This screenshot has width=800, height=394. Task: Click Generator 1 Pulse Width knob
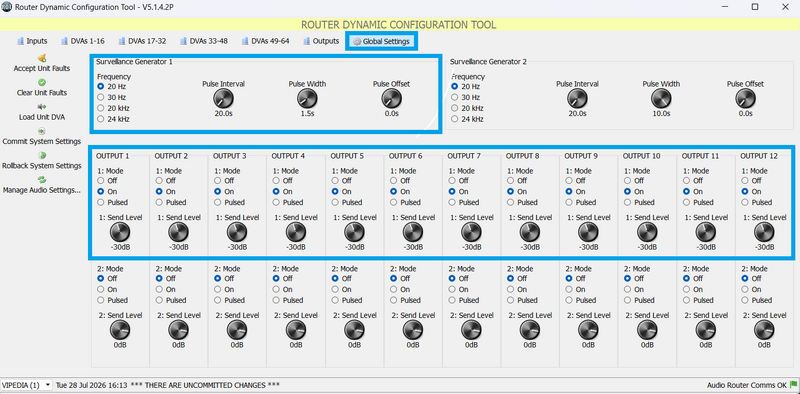(x=307, y=98)
